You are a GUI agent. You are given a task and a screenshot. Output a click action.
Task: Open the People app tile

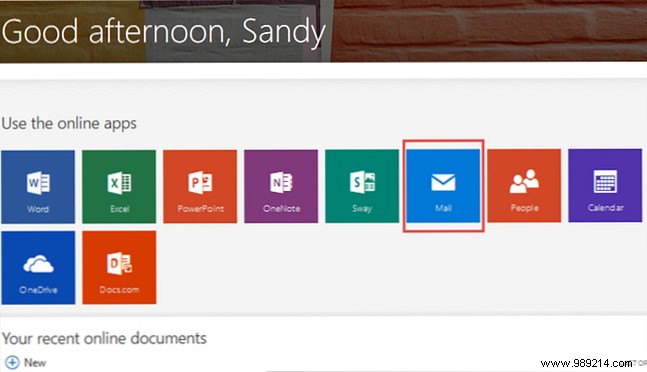click(x=524, y=186)
